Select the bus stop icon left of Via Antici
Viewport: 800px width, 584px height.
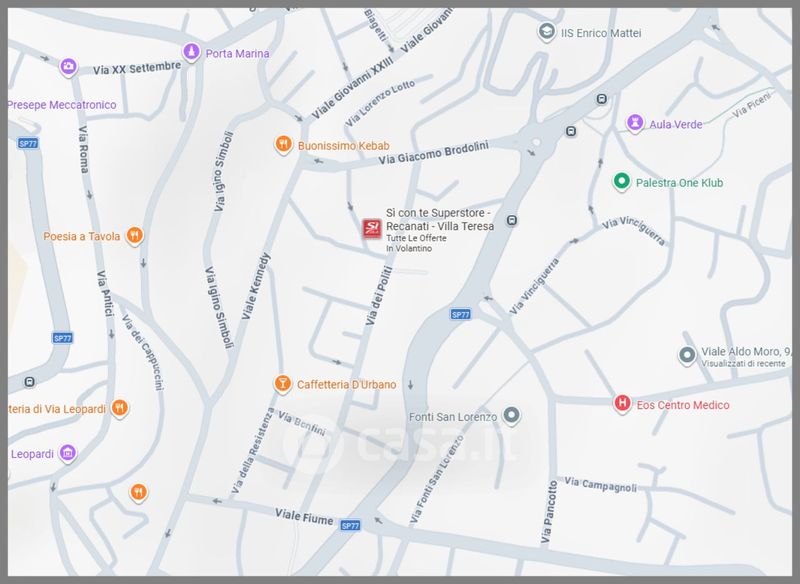point(29,382)
